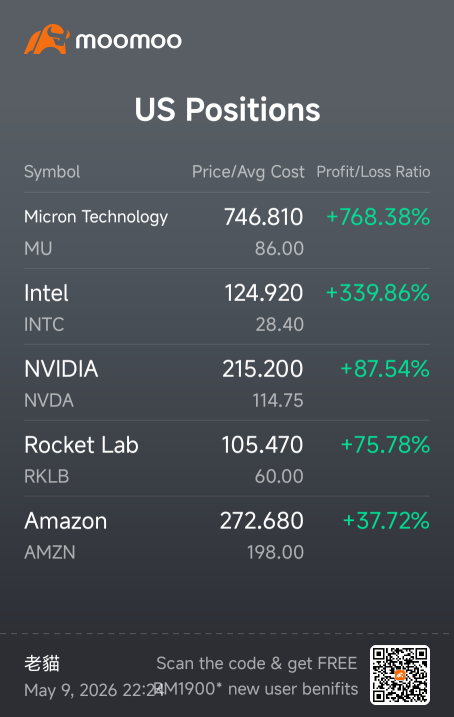Click the 老貓 username label
The height and width of the screenshot is (717, 454).
42,663
